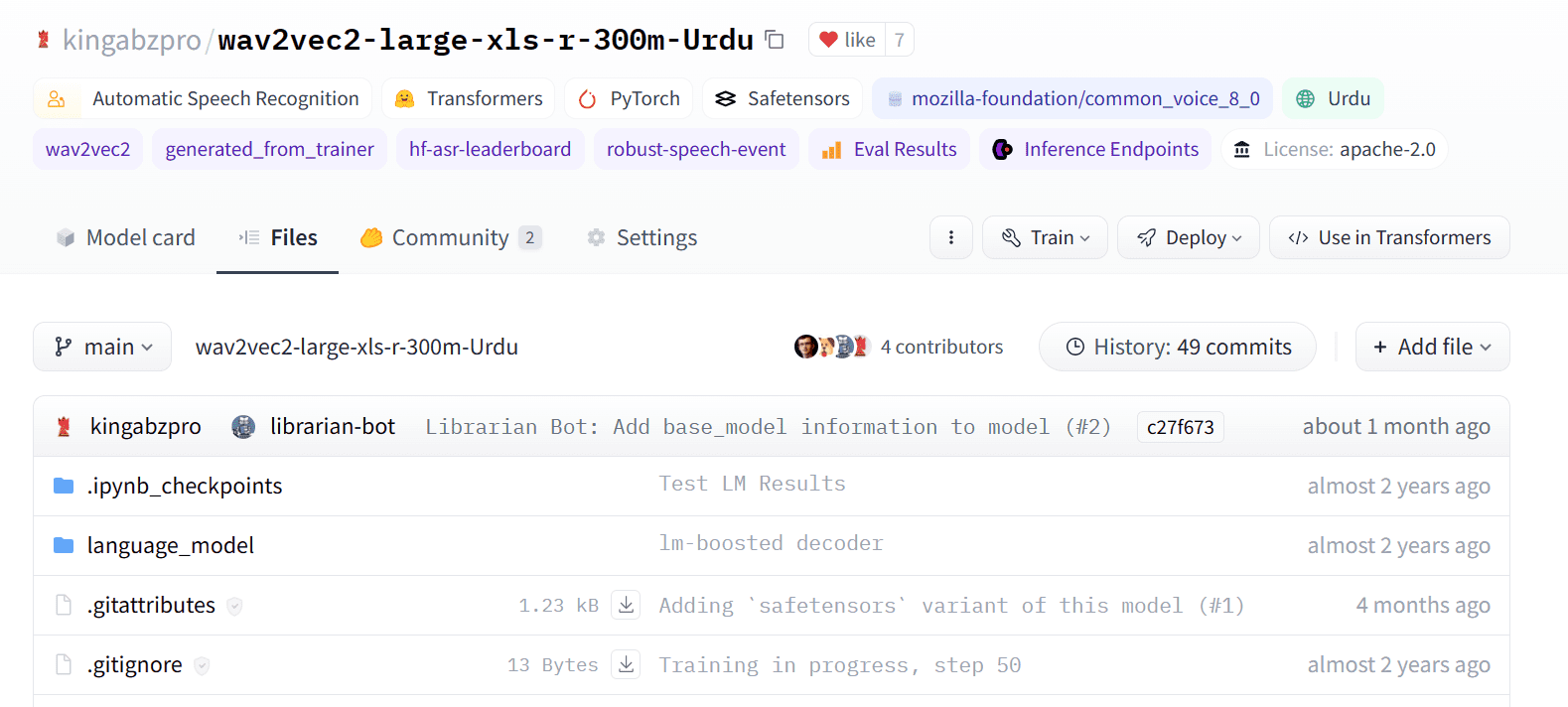Expand the Add file dropdown

click(1432, 347)
